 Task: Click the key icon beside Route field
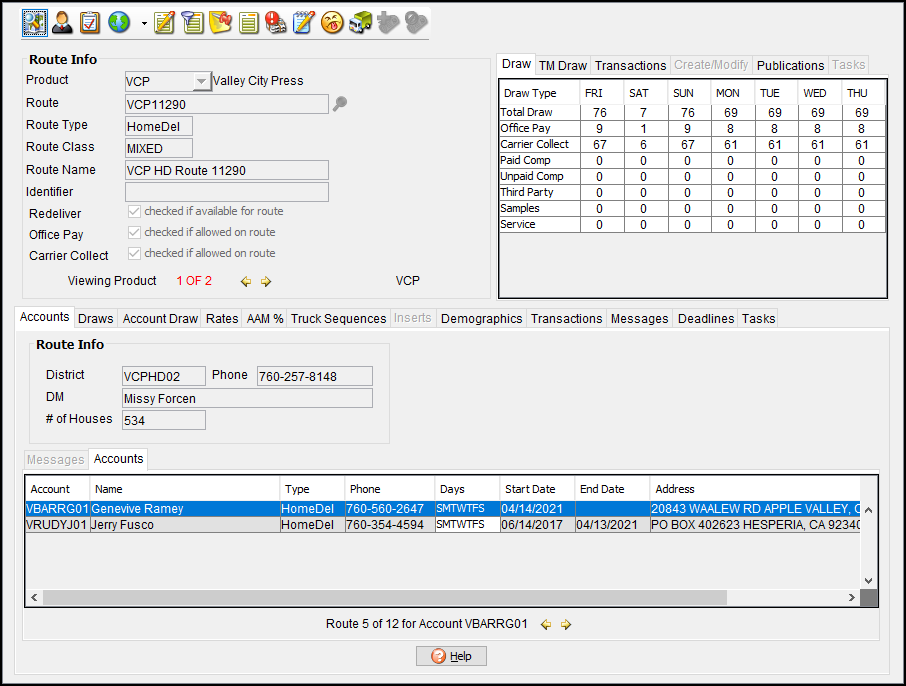click(x=340, y=103)
